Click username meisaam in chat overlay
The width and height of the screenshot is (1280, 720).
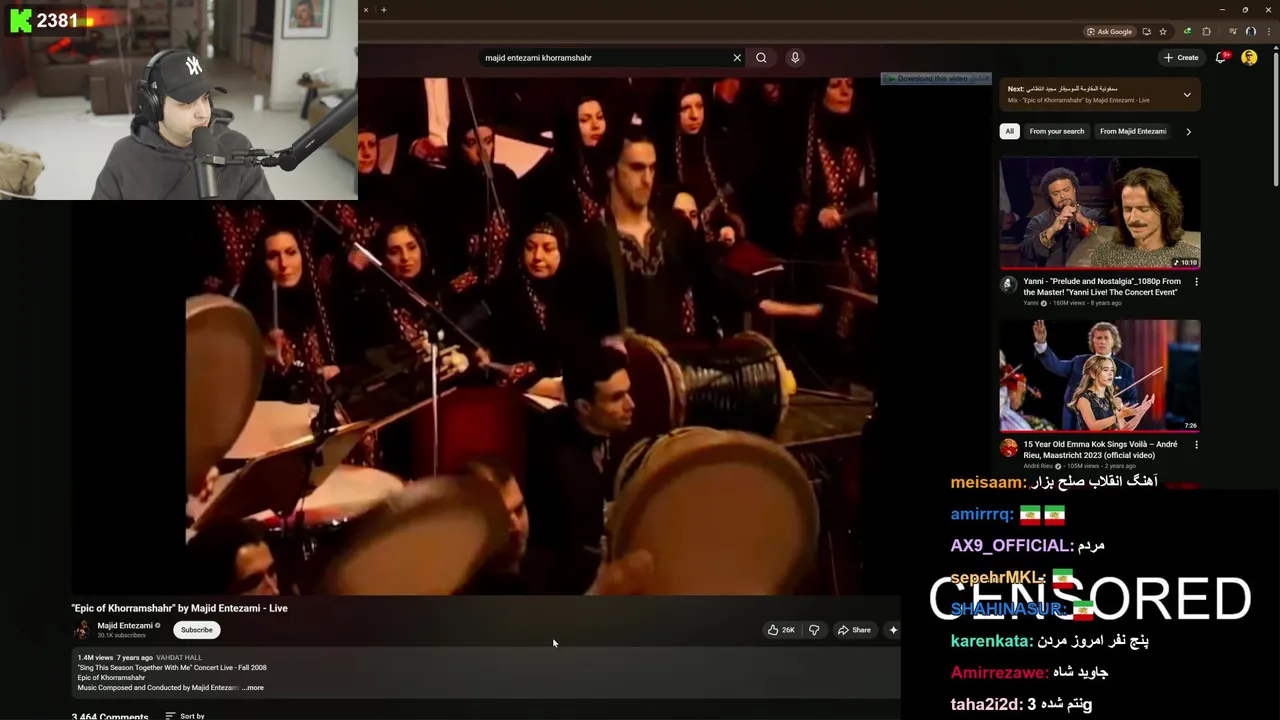coord(988,482)
